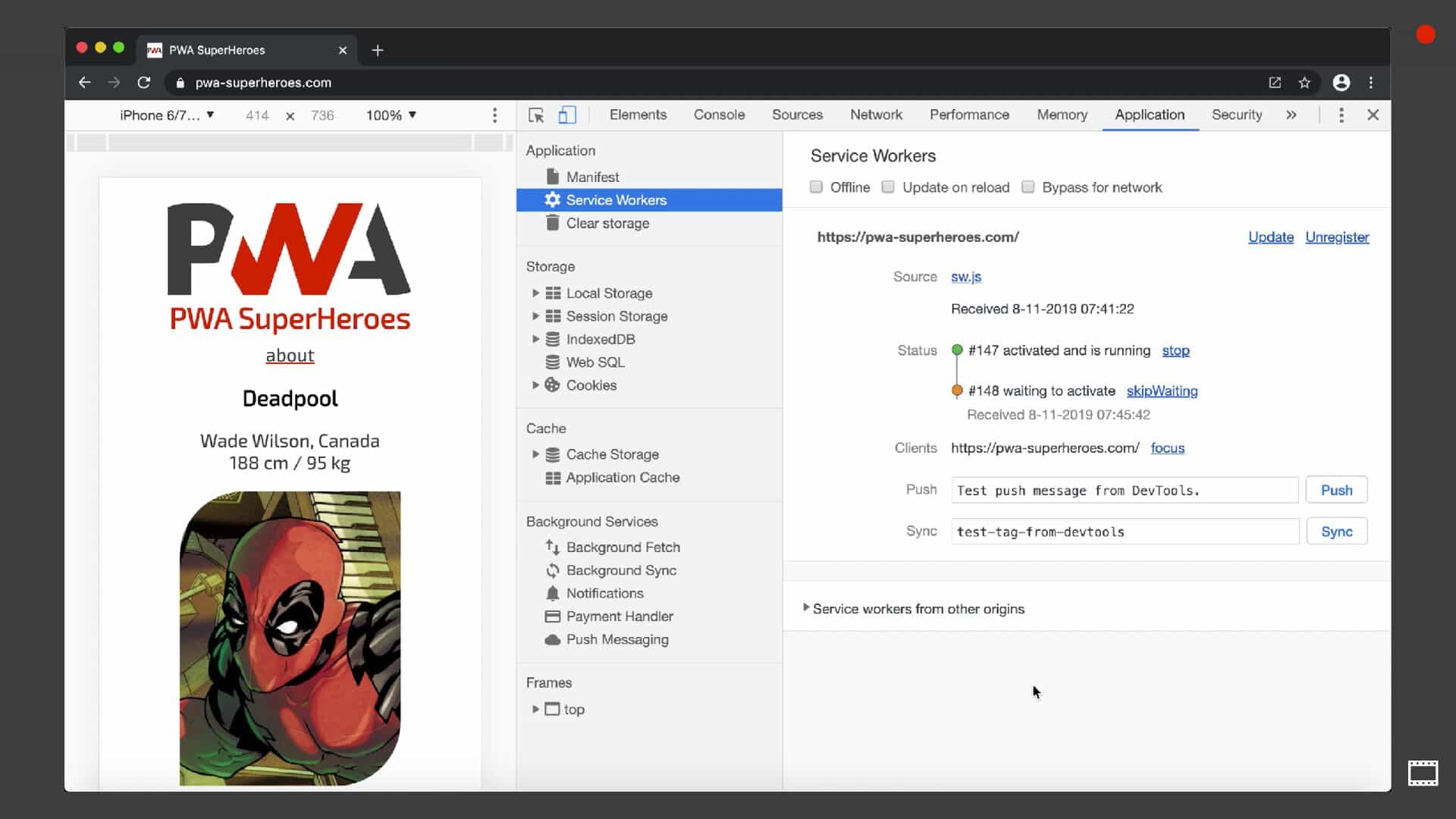Select the Clear storage trash icon
The height and width of the screenshot is (819, 1456).
tap(553, 223)
